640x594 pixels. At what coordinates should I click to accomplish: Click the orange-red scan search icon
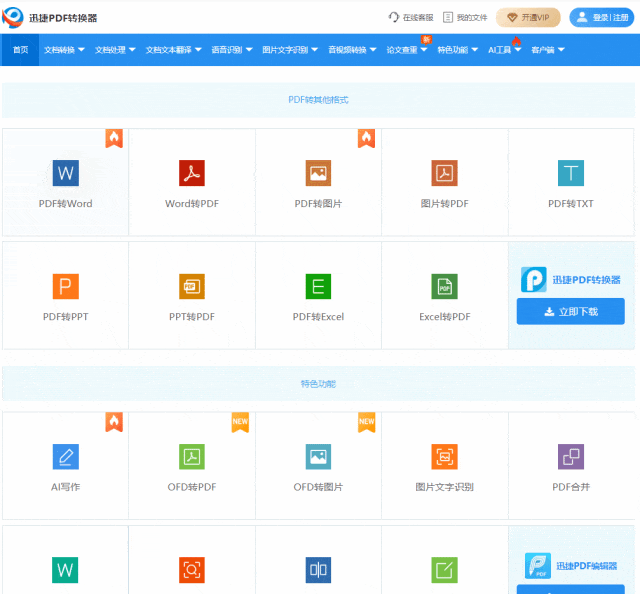tap(192, 570)
